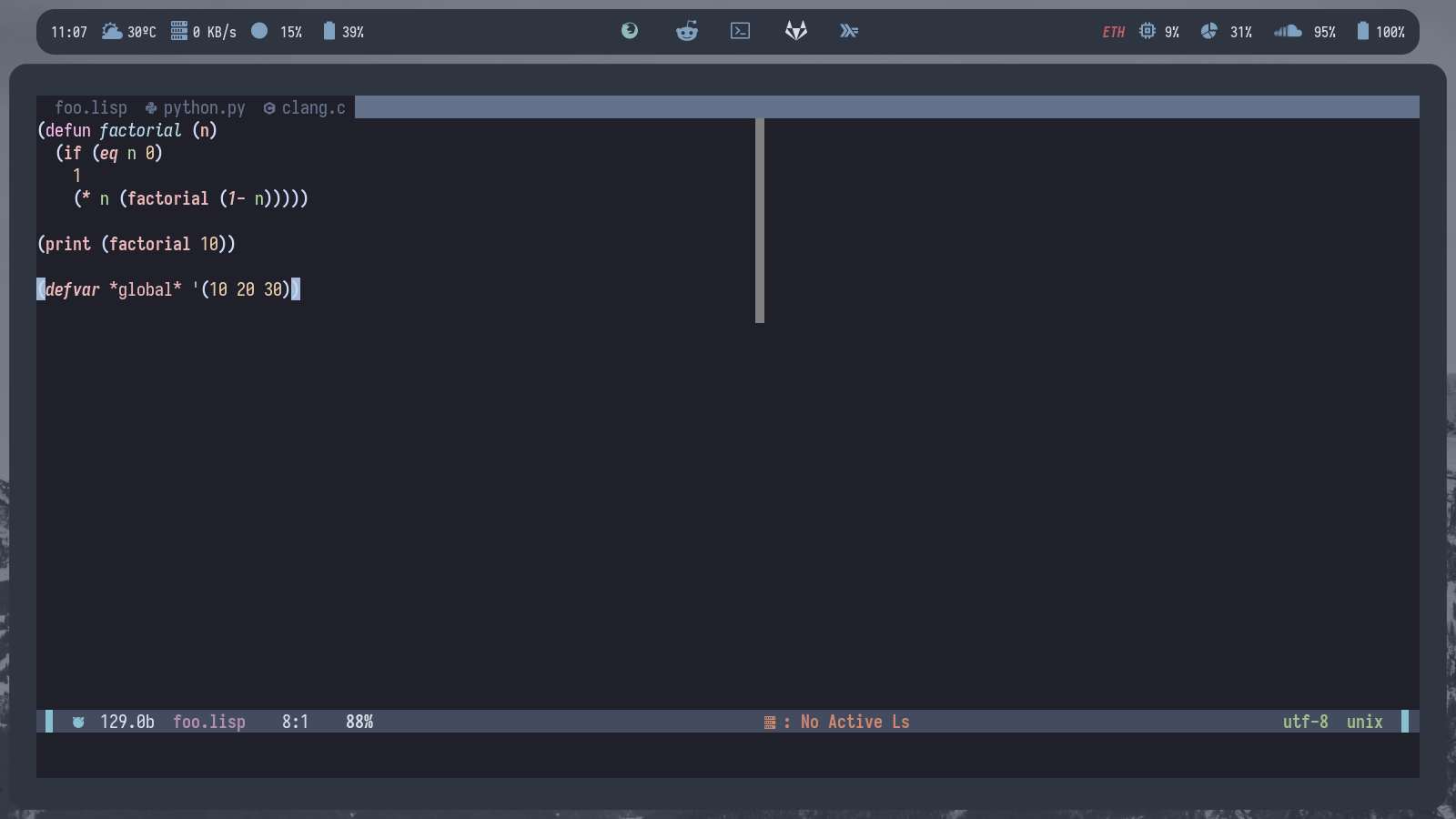Click the defvar keyword

coord(73,289)
